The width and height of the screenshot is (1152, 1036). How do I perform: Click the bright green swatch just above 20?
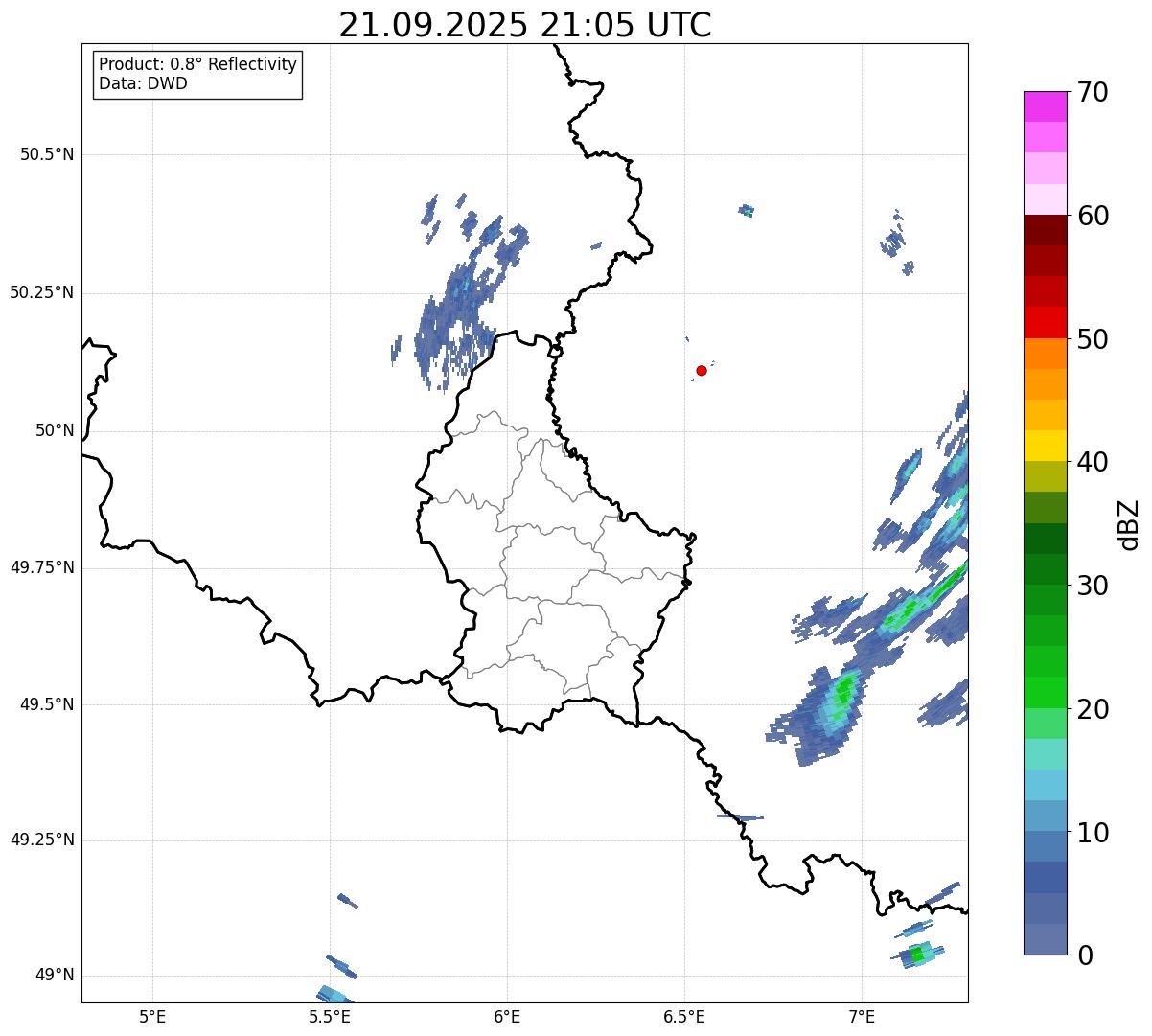click(1045, 692)
